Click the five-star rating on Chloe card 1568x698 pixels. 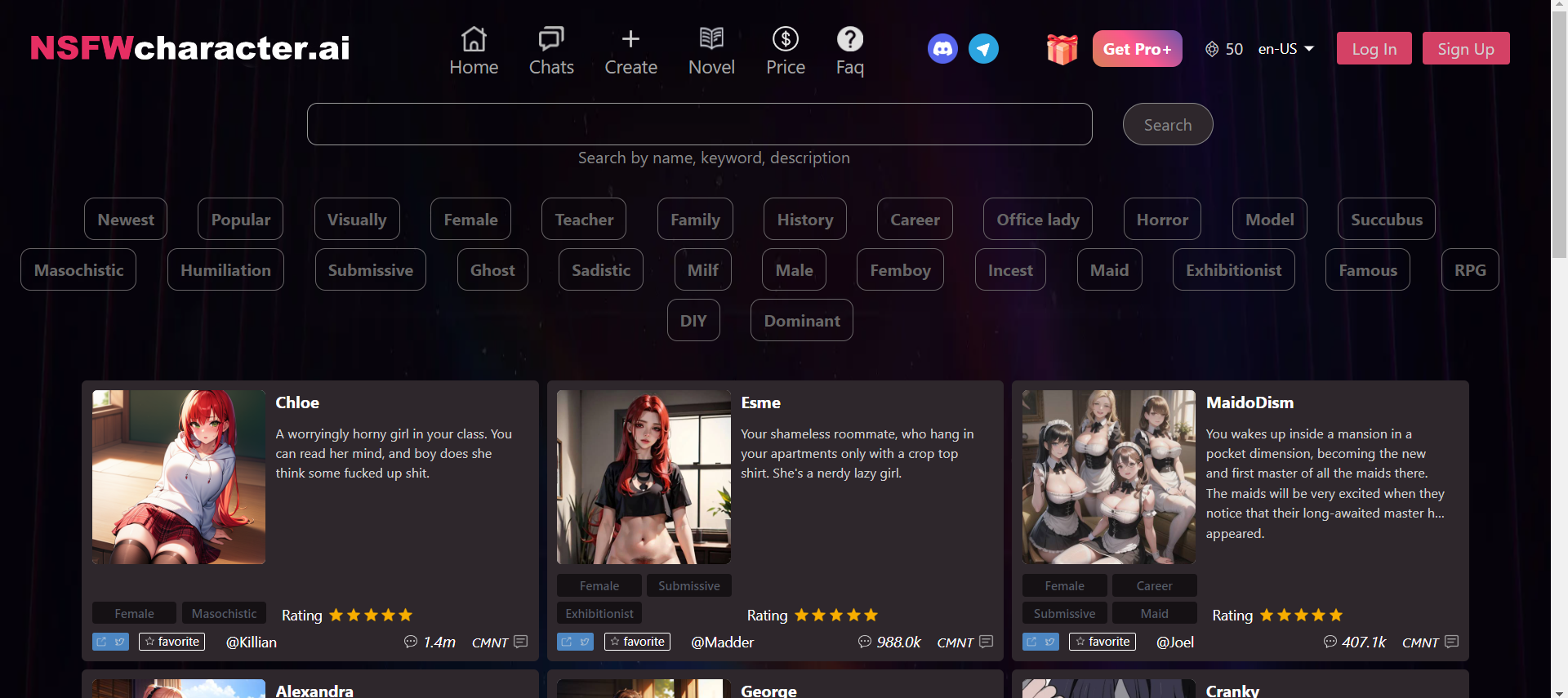pos(371,615)
